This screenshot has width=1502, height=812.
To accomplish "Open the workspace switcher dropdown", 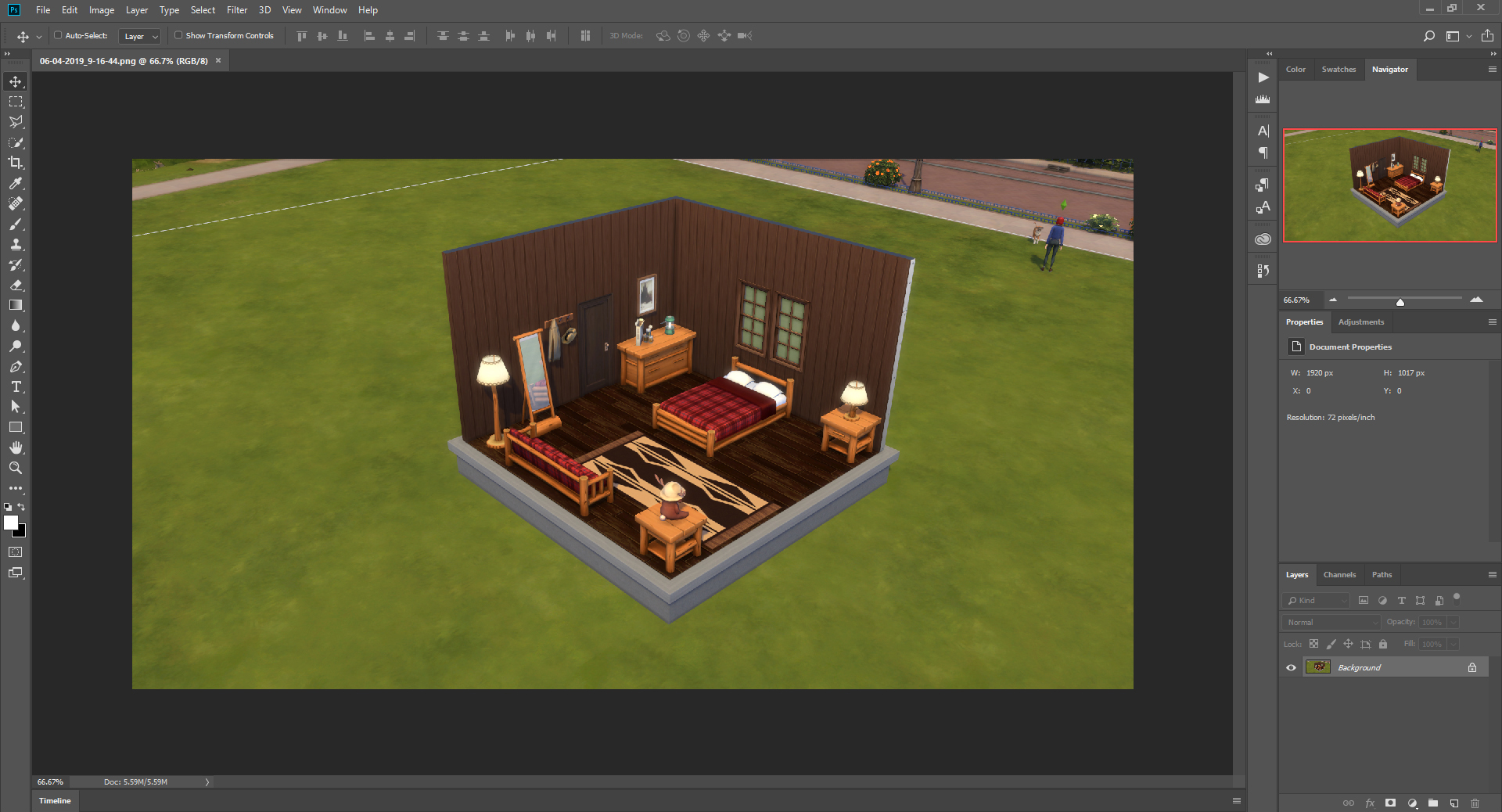I will [1458, 36].
